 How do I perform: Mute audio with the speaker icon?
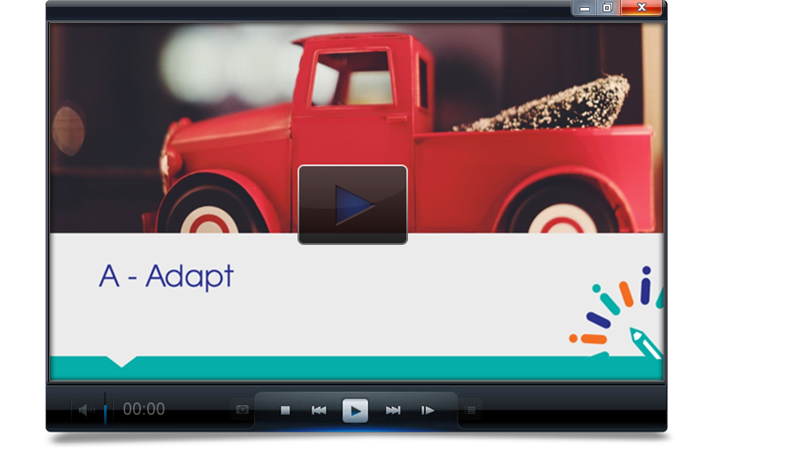(x=87, y=409)
